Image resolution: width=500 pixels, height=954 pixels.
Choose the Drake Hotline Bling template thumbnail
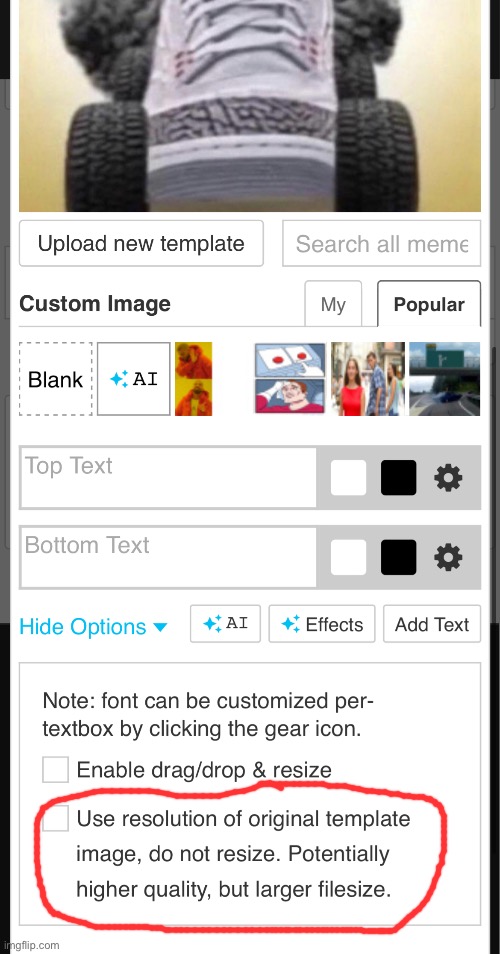(193, 379)
